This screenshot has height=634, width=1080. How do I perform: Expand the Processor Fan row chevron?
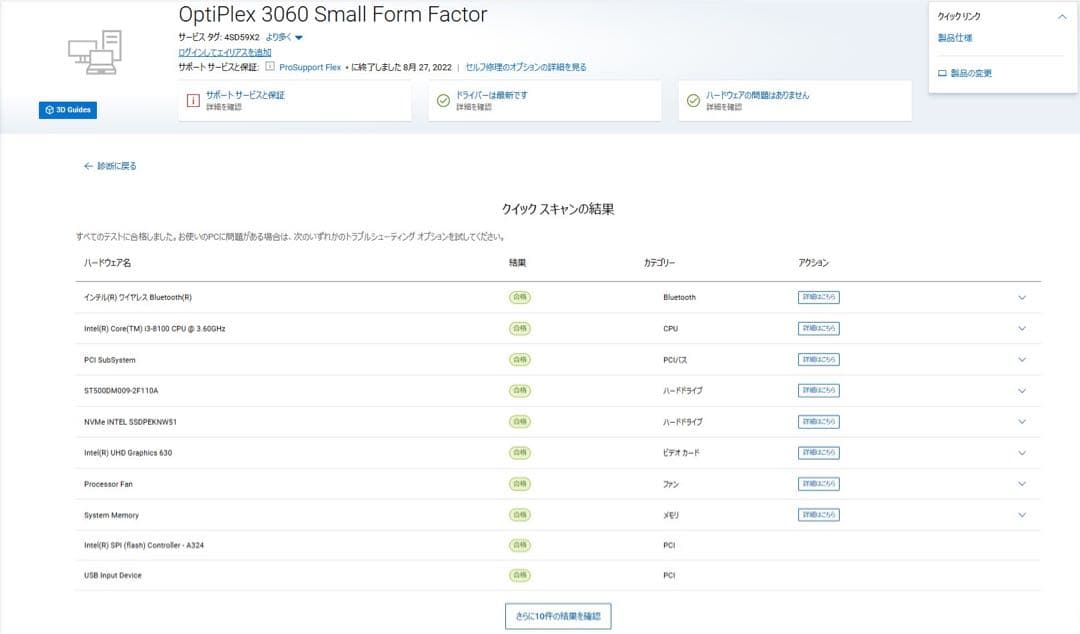pos(1022,484)
